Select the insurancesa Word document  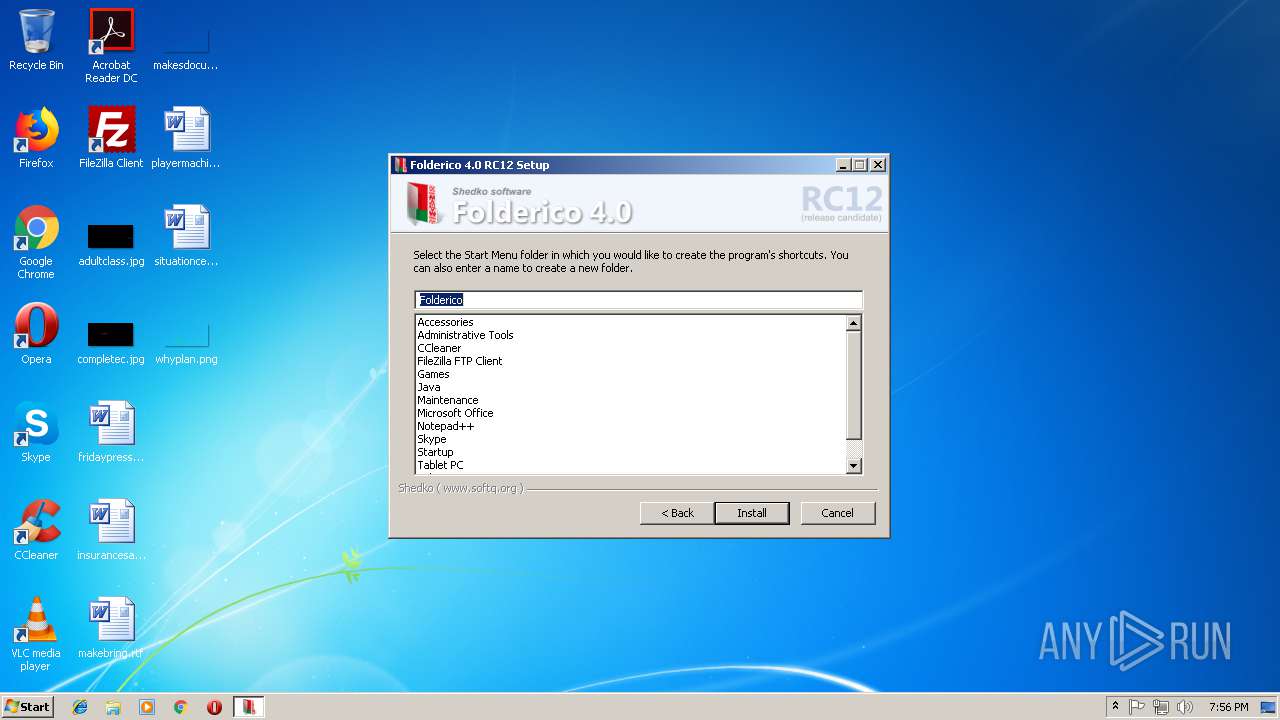pos(111,530)
